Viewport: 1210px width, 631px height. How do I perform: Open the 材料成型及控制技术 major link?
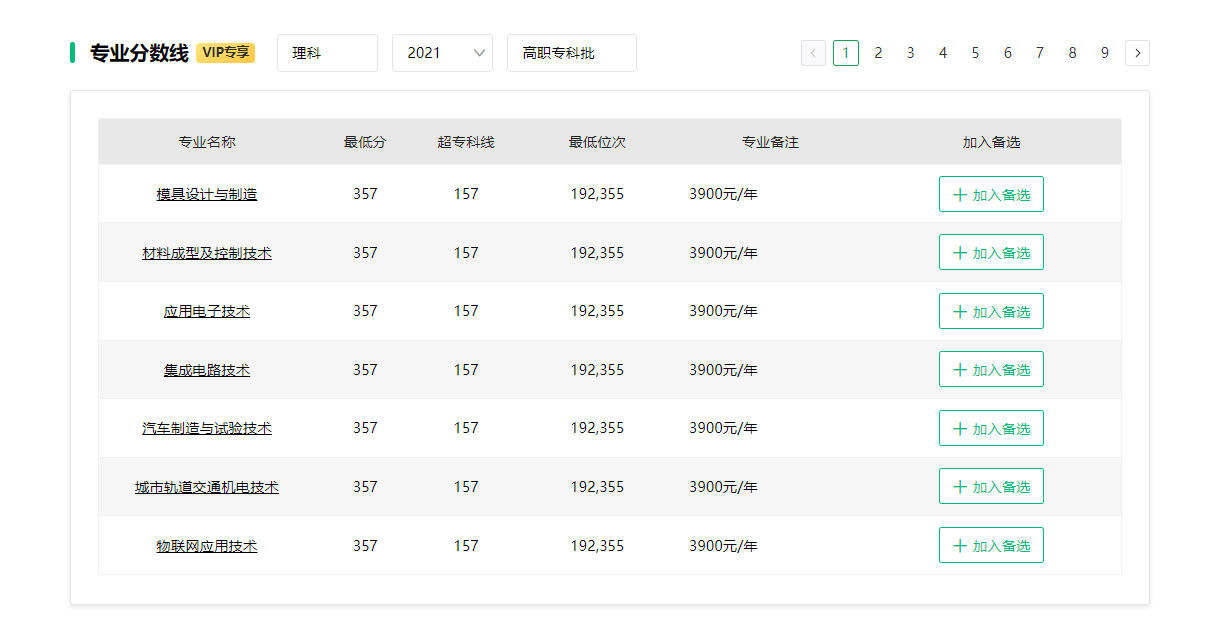click(207, 253)
